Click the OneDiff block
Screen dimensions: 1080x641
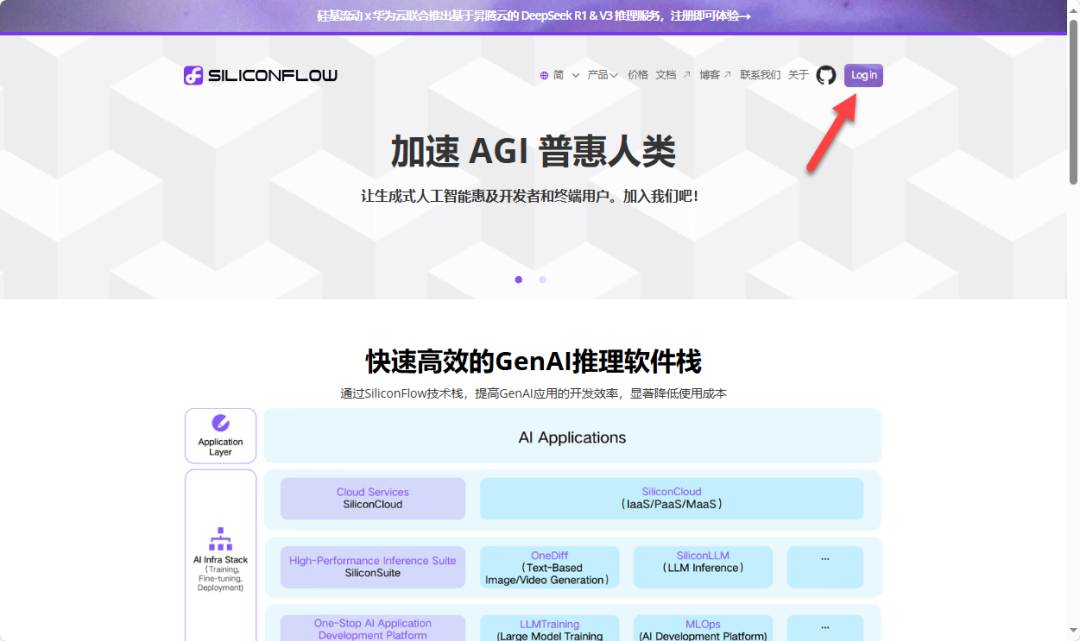[x=550, y=567]
